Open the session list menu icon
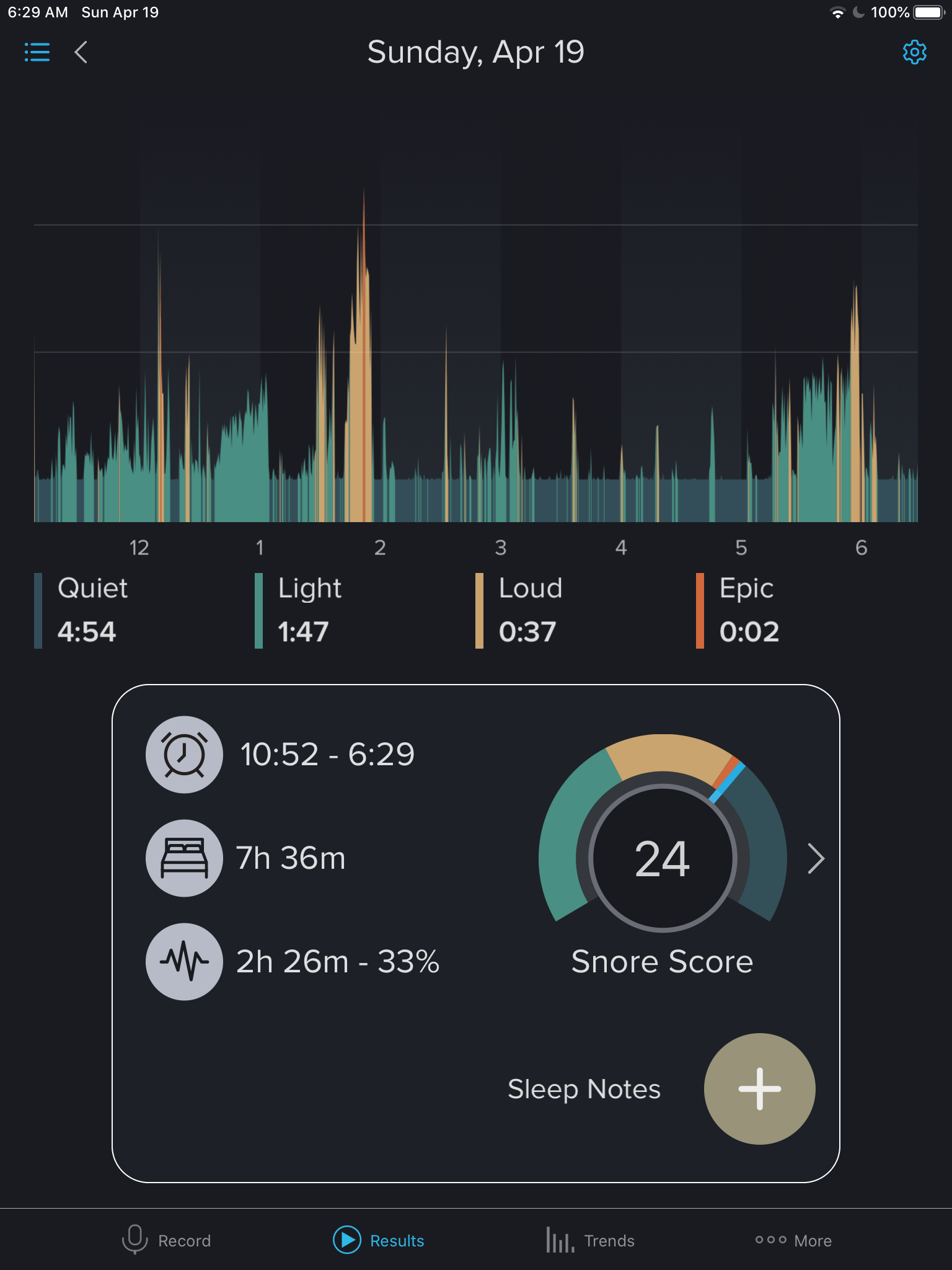The image size is (952, 1270). (x=37, y=53)
